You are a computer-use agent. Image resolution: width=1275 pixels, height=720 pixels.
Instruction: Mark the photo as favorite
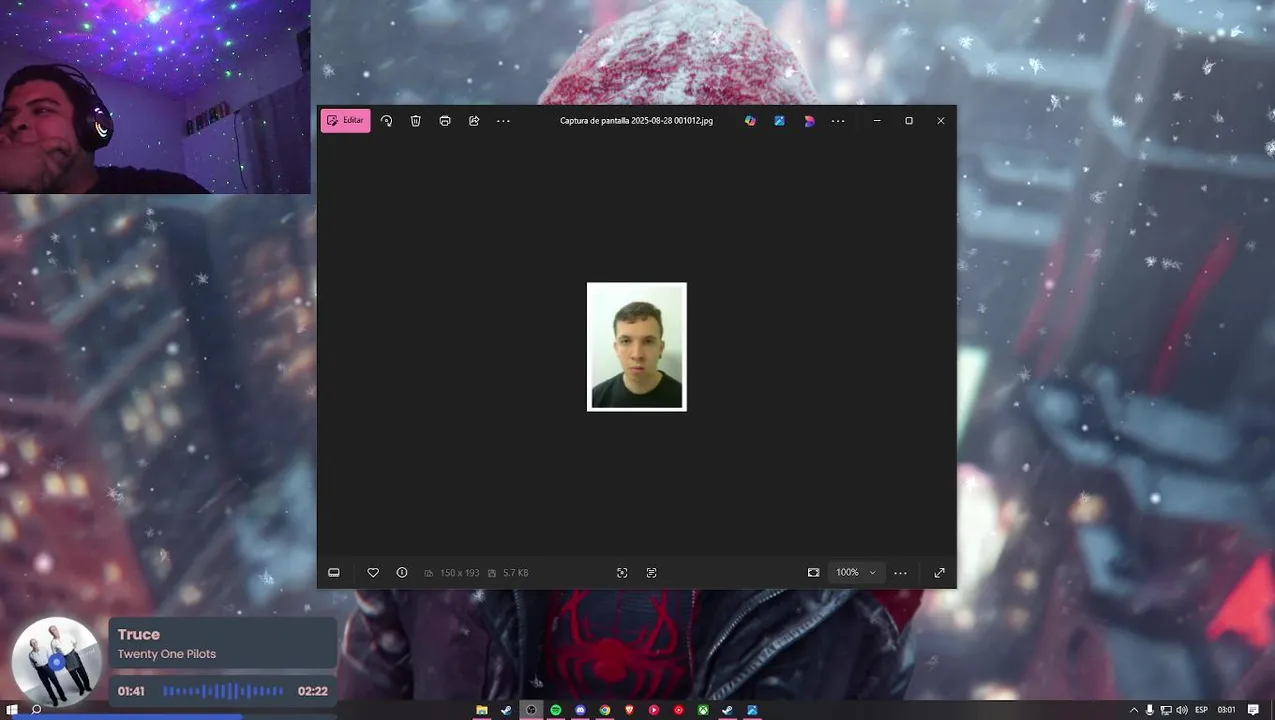[373, 573]
